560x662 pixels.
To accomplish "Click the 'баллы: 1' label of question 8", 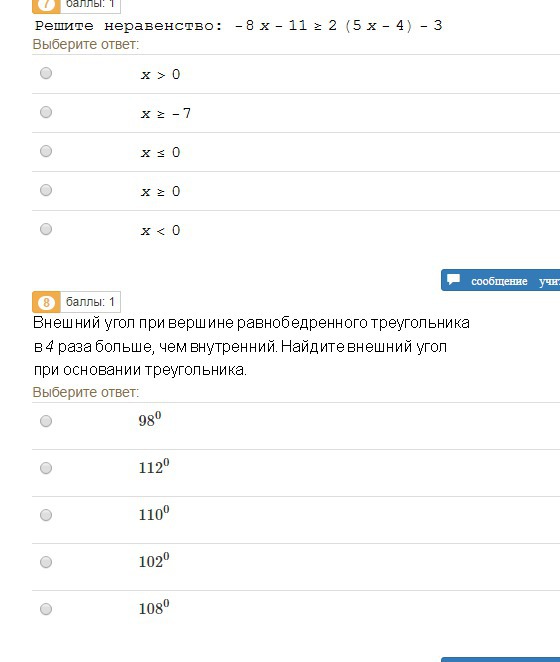I will tap(90, 302).
